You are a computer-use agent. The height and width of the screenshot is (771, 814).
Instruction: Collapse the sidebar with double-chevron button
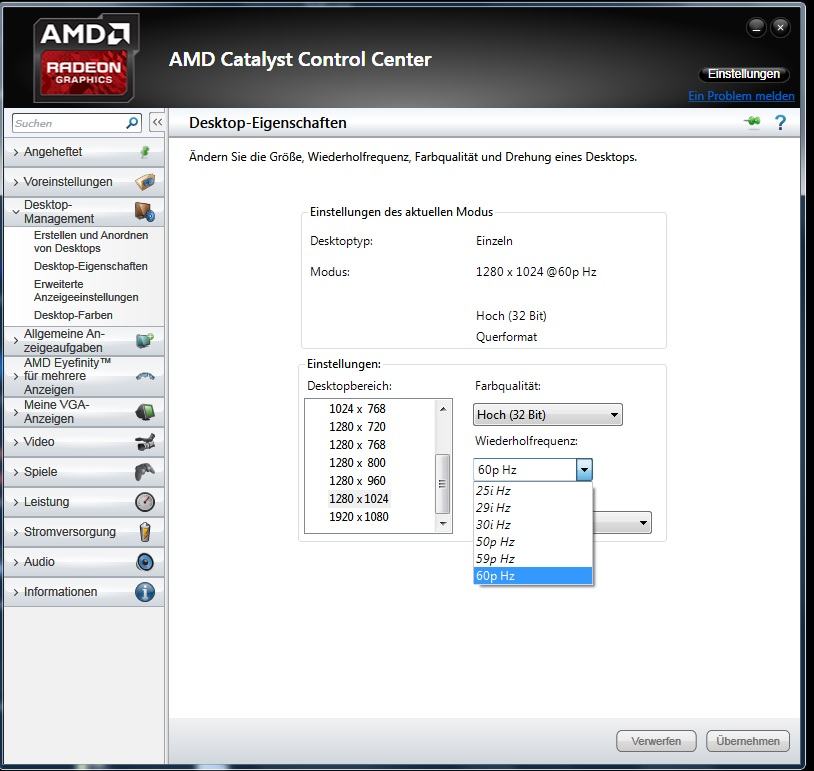[157, 123]
